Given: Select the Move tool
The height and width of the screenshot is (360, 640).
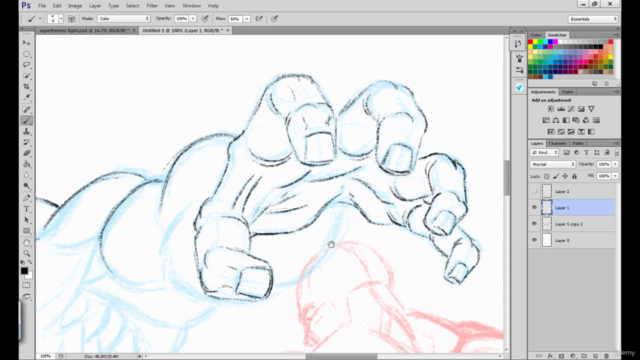Looking at the screenshot, I should coord(27,43).
